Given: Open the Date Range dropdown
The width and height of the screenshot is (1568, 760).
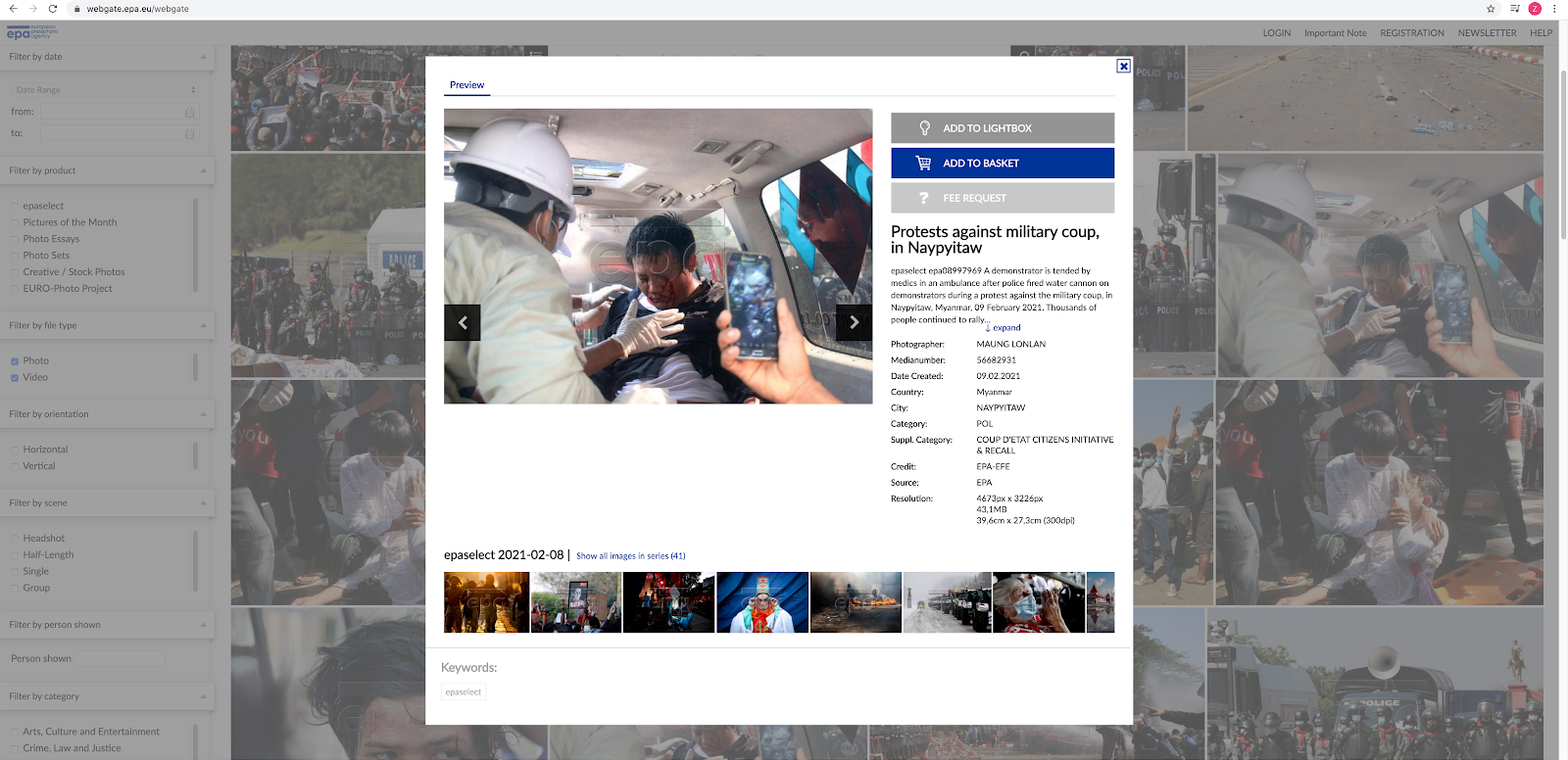Looking at the screenshot, I should tap(106, 90).
